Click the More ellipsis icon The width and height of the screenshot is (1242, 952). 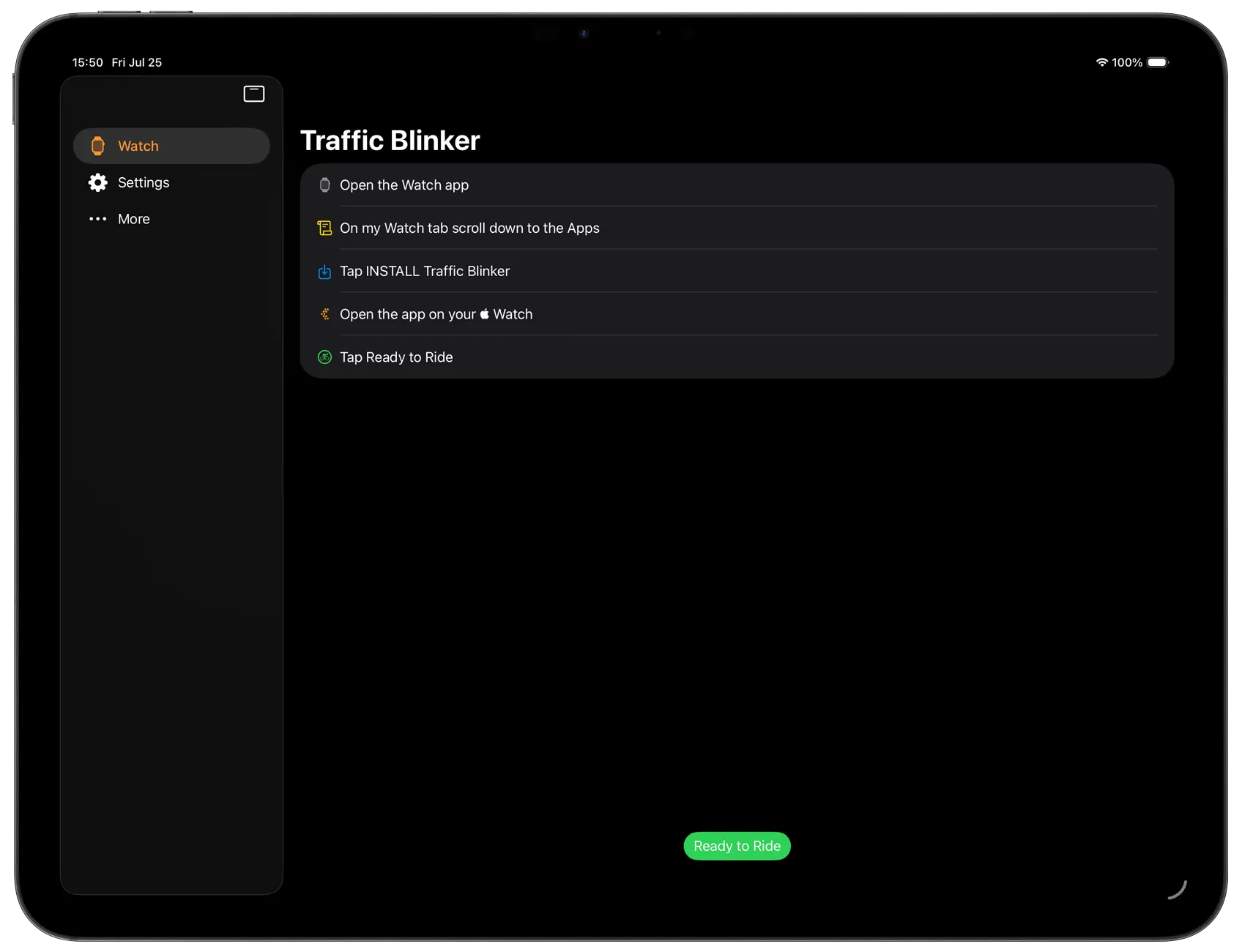pos(97,219)
